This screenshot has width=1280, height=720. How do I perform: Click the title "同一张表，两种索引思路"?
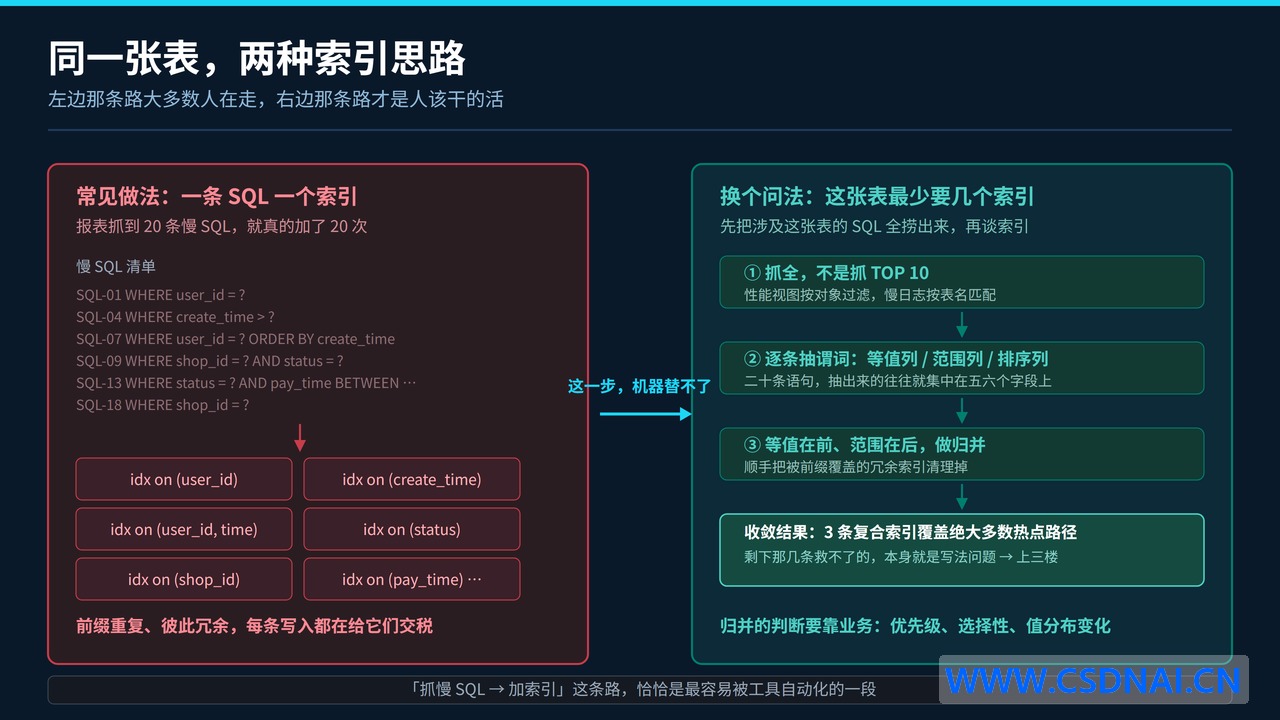[x=257, y=60]
